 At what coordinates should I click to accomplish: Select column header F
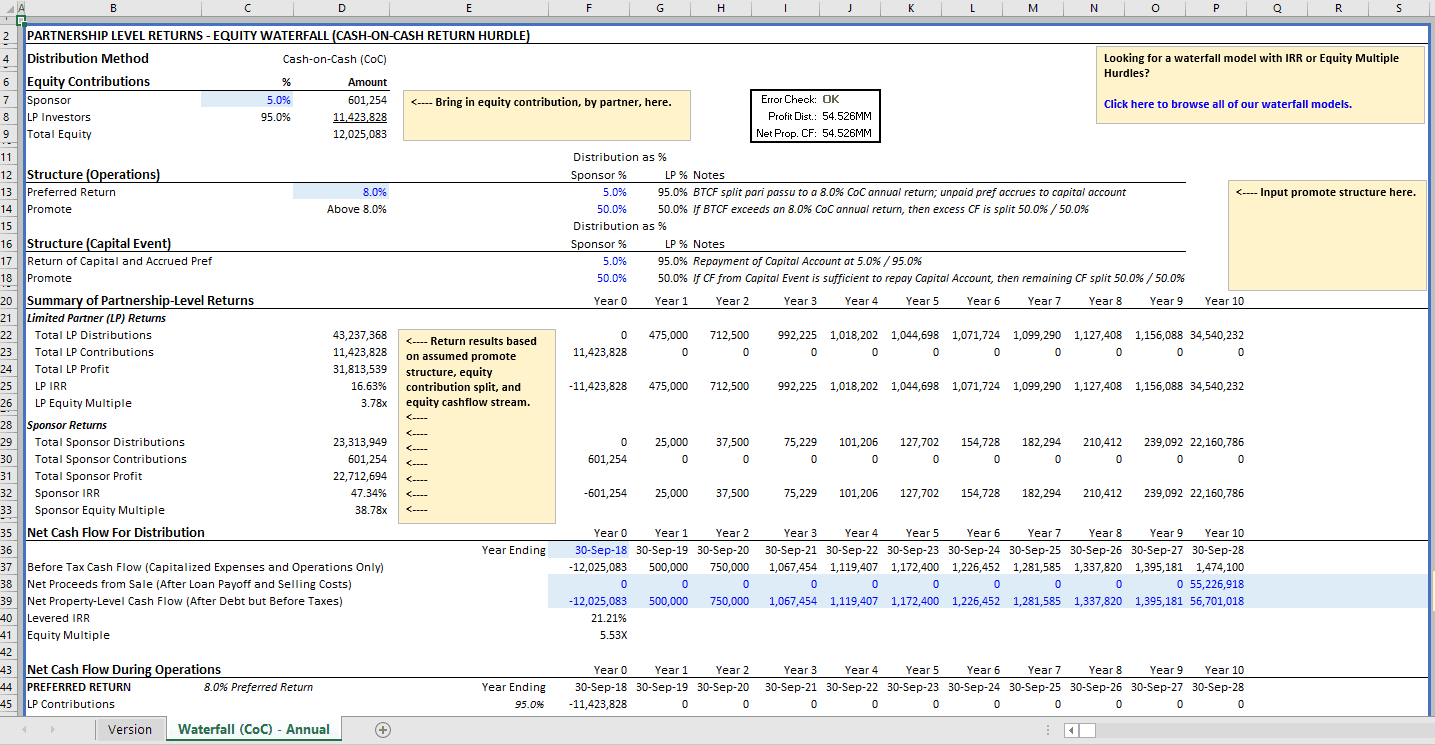(x=588, y=8)
